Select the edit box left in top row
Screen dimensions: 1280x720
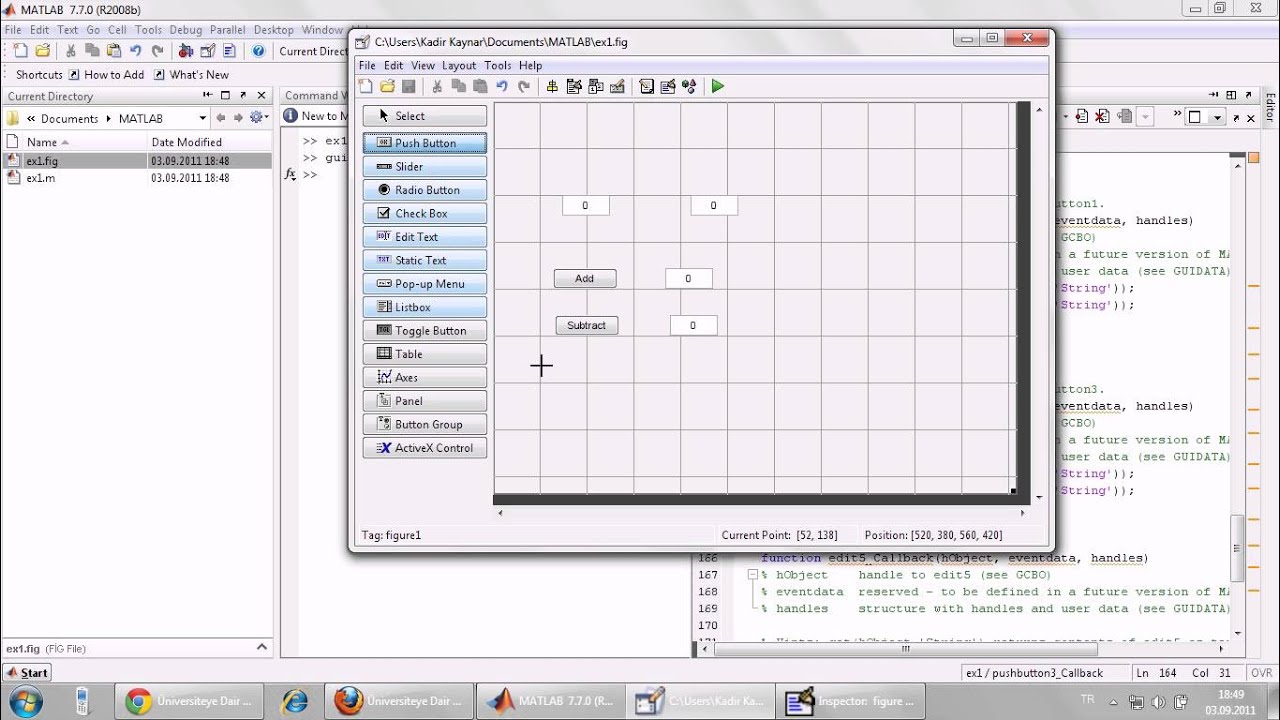point(585,206)
